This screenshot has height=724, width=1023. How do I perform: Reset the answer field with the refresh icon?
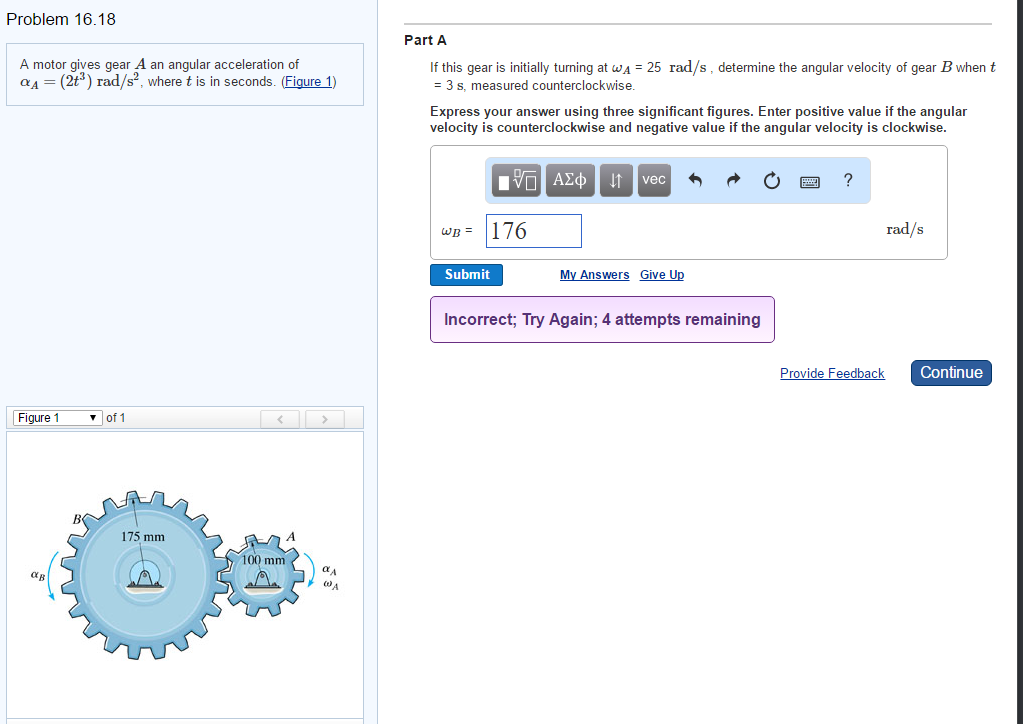click(x=771, y=179)
